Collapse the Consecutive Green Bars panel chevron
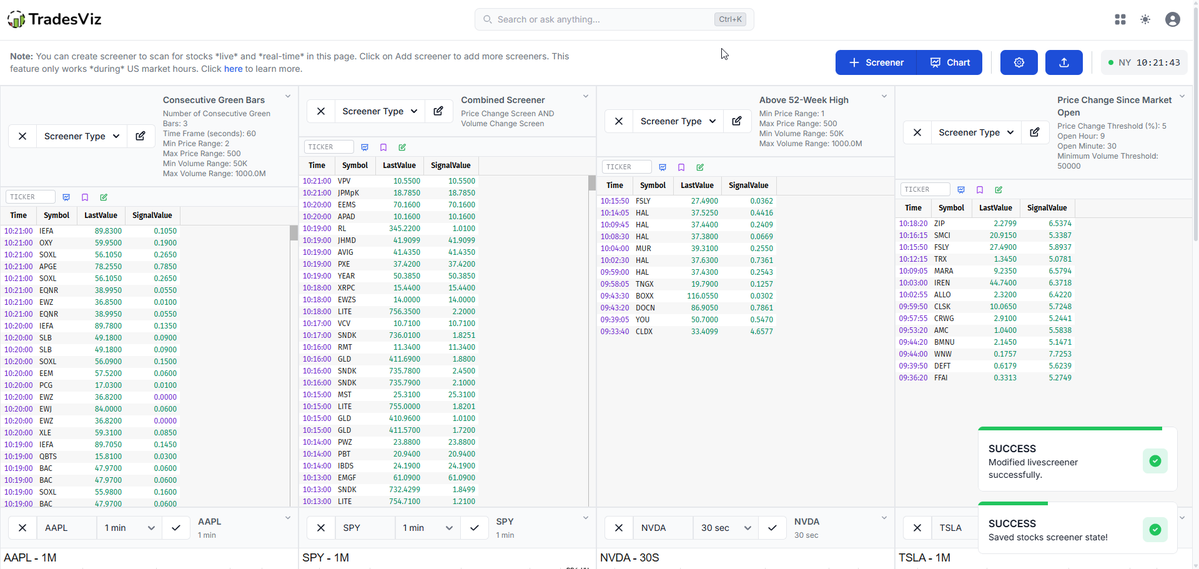Image resolution: width=1199 pixels, height=569 pixels. click(288, 96)
